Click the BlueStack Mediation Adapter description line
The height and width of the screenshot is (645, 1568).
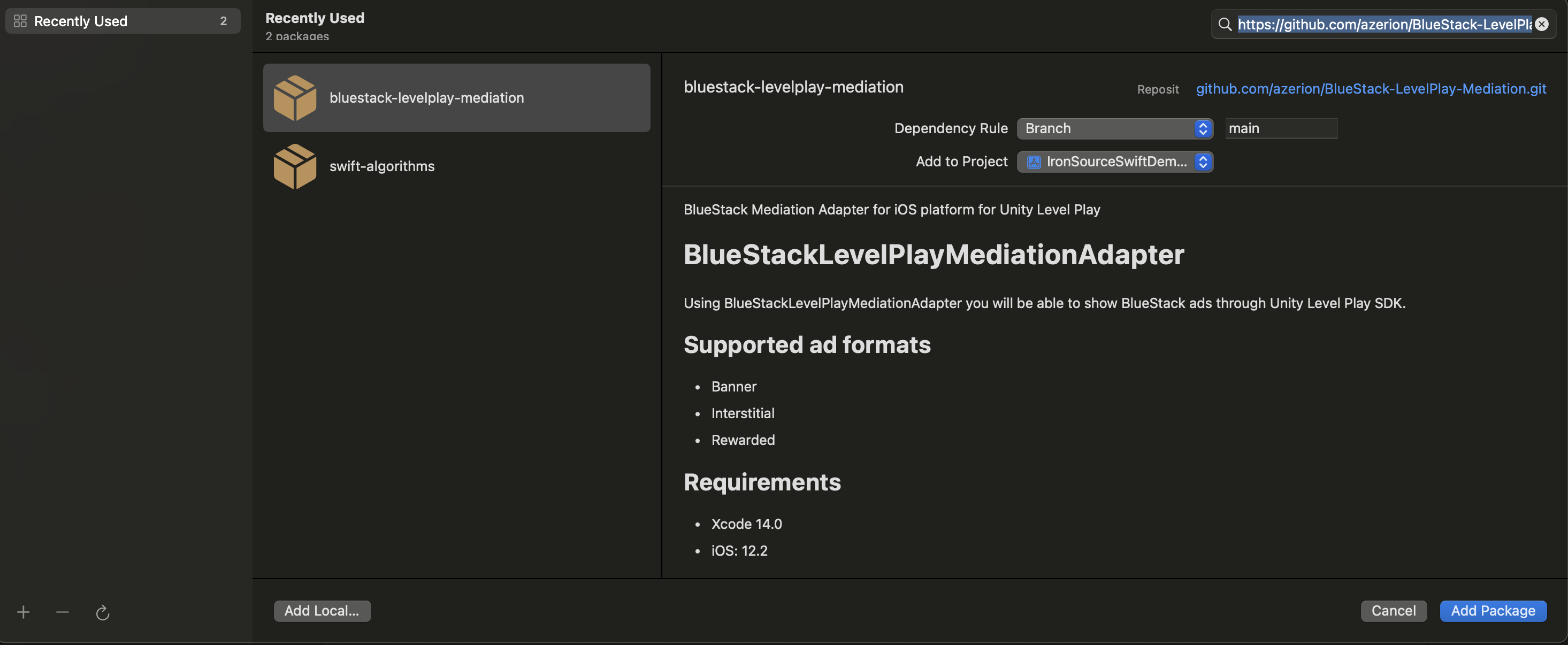(892, 209)
